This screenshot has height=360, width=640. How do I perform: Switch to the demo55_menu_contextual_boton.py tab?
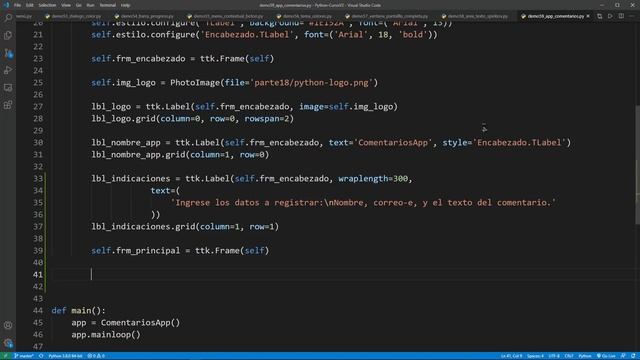pos(229,16)
